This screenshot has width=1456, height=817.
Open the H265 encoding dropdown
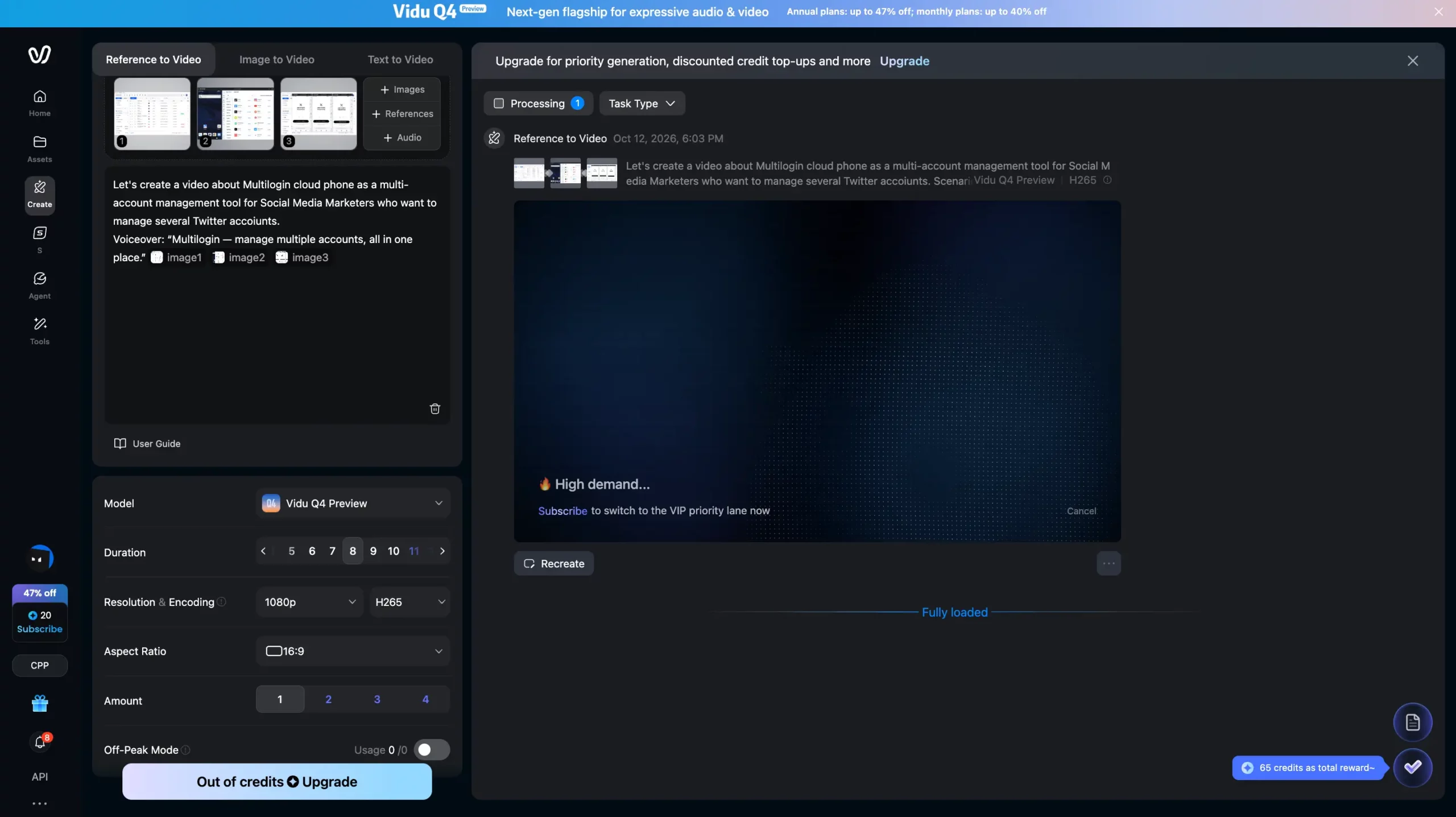(x=409, y=602)
